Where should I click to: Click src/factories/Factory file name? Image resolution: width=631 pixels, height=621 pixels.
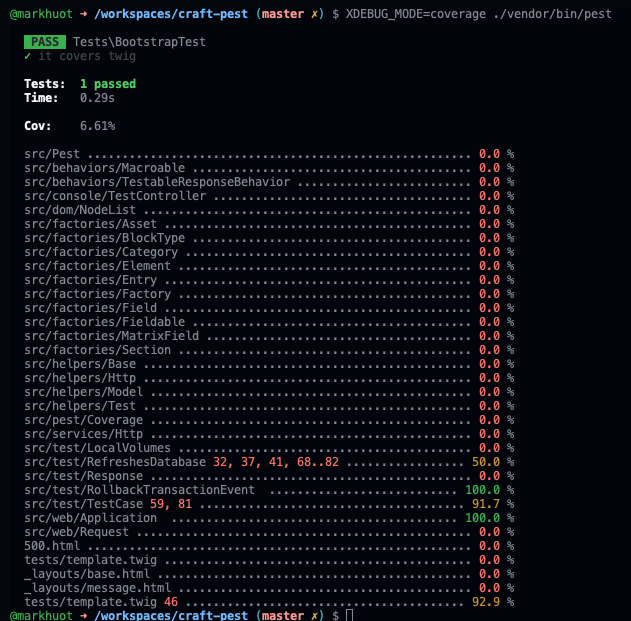(97, 294)
